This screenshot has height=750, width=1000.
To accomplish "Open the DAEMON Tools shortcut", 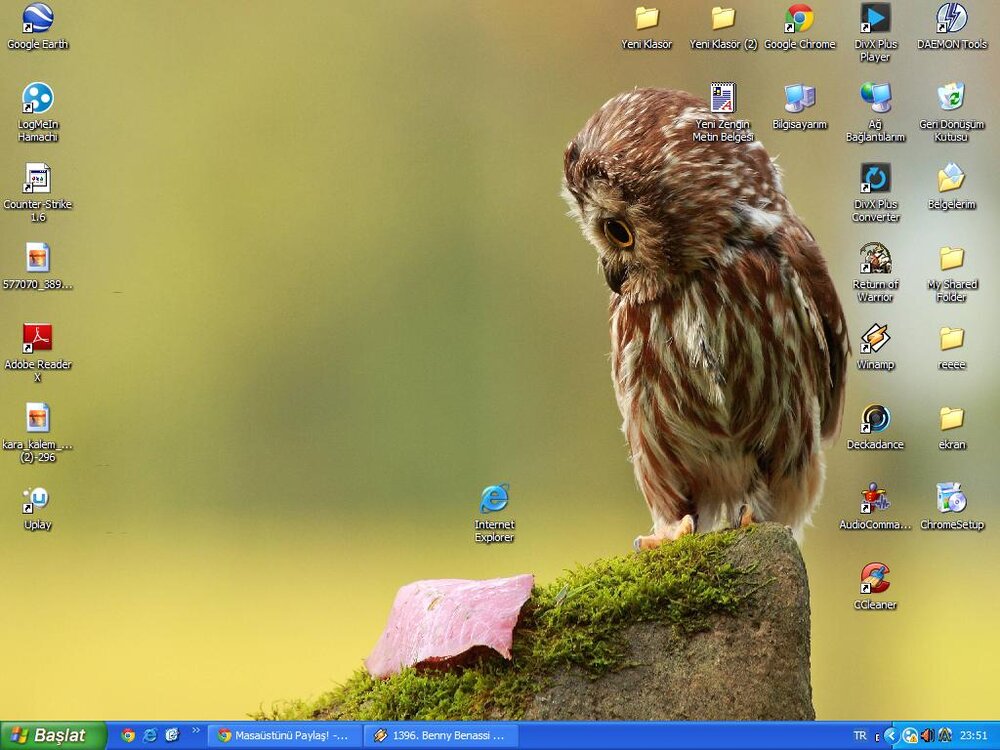I will click(951, 19).
